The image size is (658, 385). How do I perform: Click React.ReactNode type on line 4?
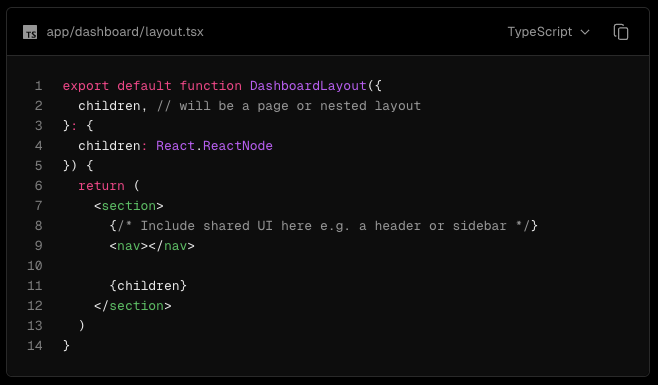(214, 146)
